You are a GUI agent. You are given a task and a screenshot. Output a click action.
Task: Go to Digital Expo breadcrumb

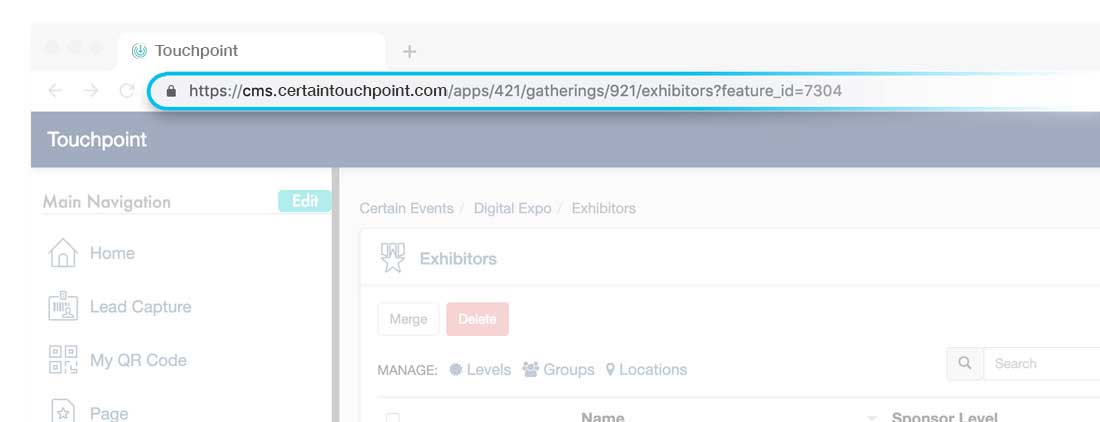(512, 208)
